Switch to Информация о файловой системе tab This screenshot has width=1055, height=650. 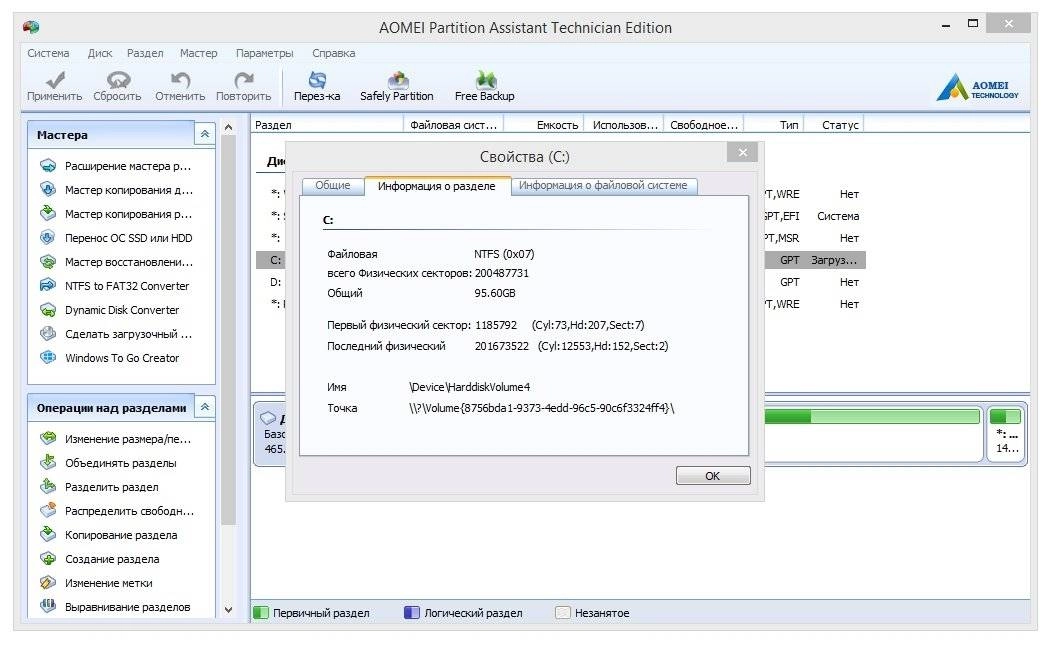[x=604, y=185]
